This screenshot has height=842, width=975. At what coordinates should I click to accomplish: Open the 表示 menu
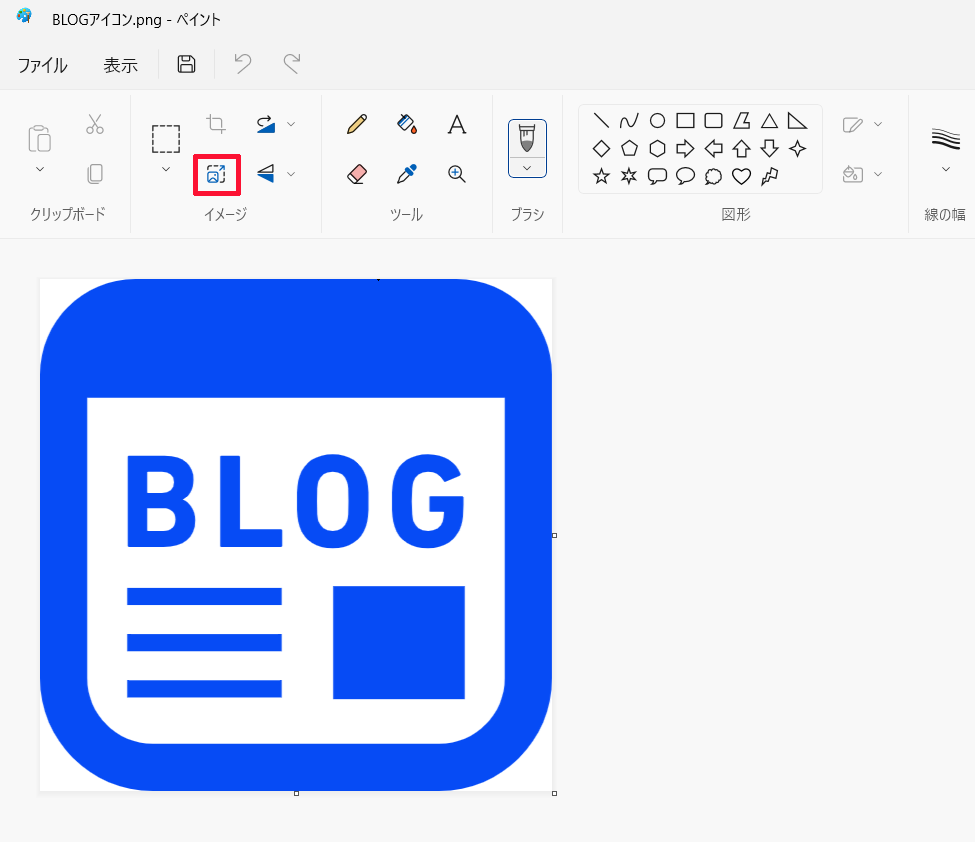(120, 65)
